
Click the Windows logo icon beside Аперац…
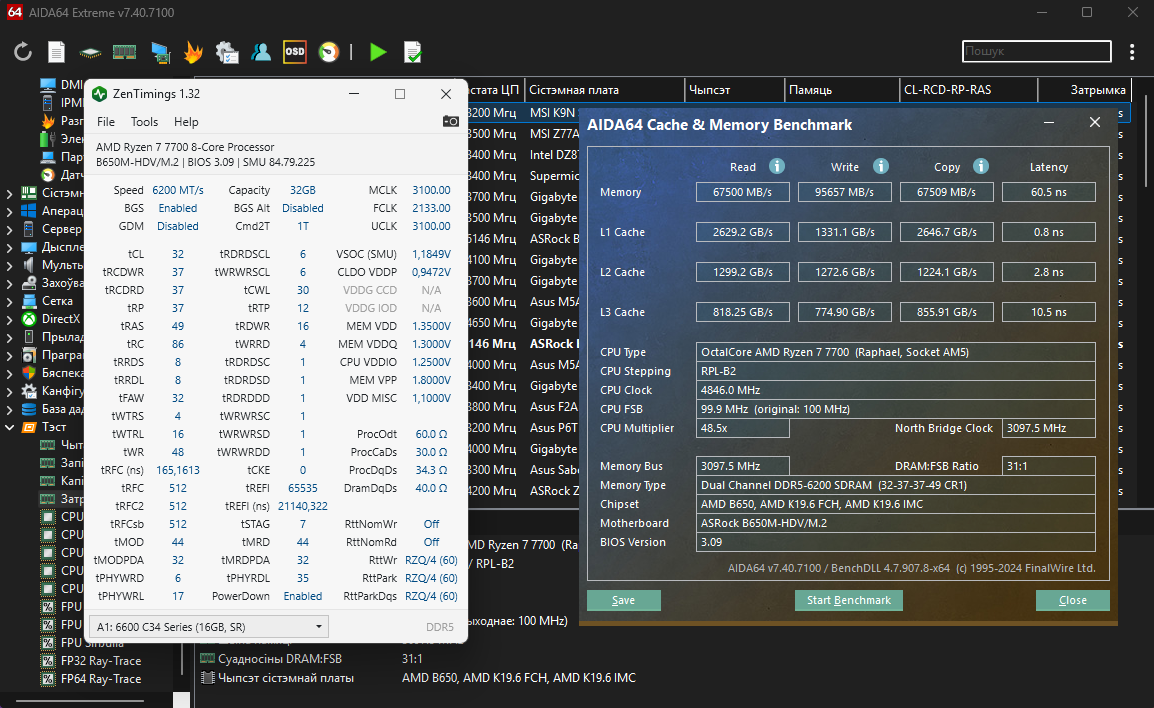point(29,210)
